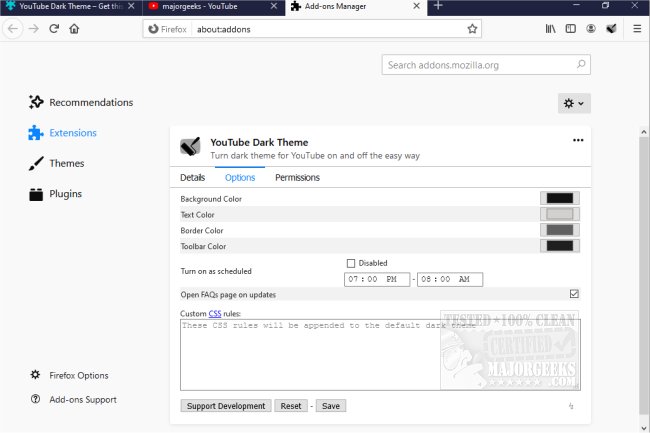
Task: Open the Themes category
Action: 57,163
